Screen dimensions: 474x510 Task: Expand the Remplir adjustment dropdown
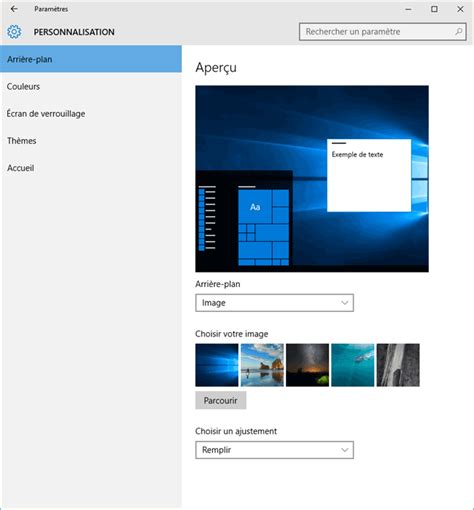(274, 450)
